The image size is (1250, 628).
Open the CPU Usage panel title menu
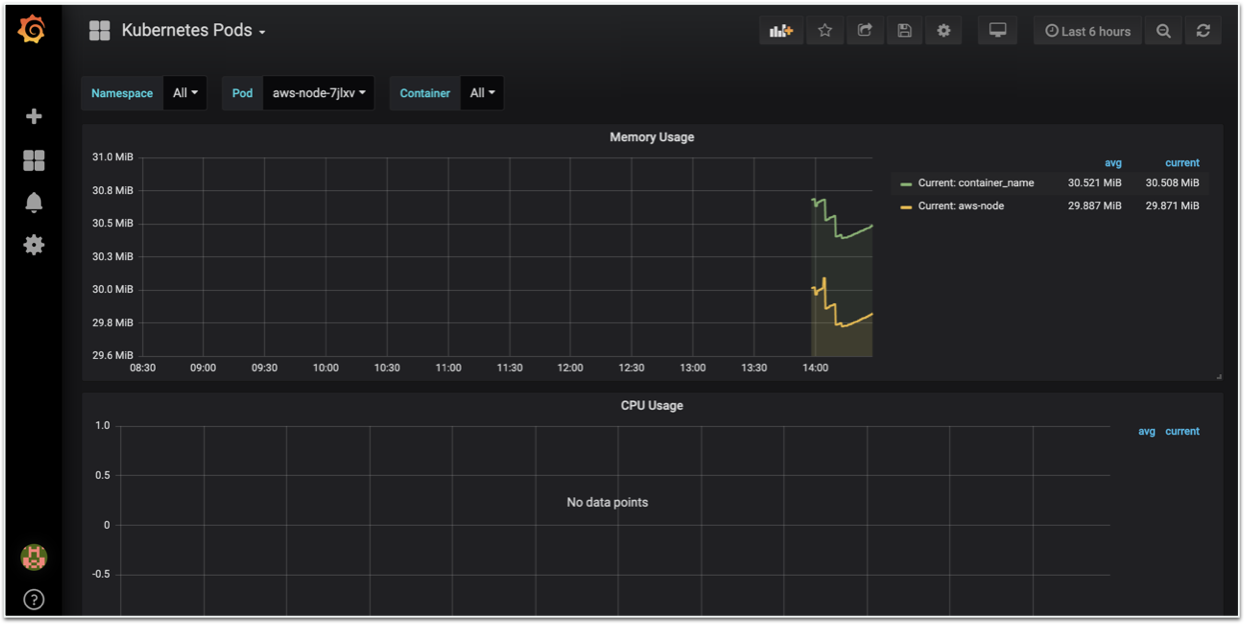652,406
